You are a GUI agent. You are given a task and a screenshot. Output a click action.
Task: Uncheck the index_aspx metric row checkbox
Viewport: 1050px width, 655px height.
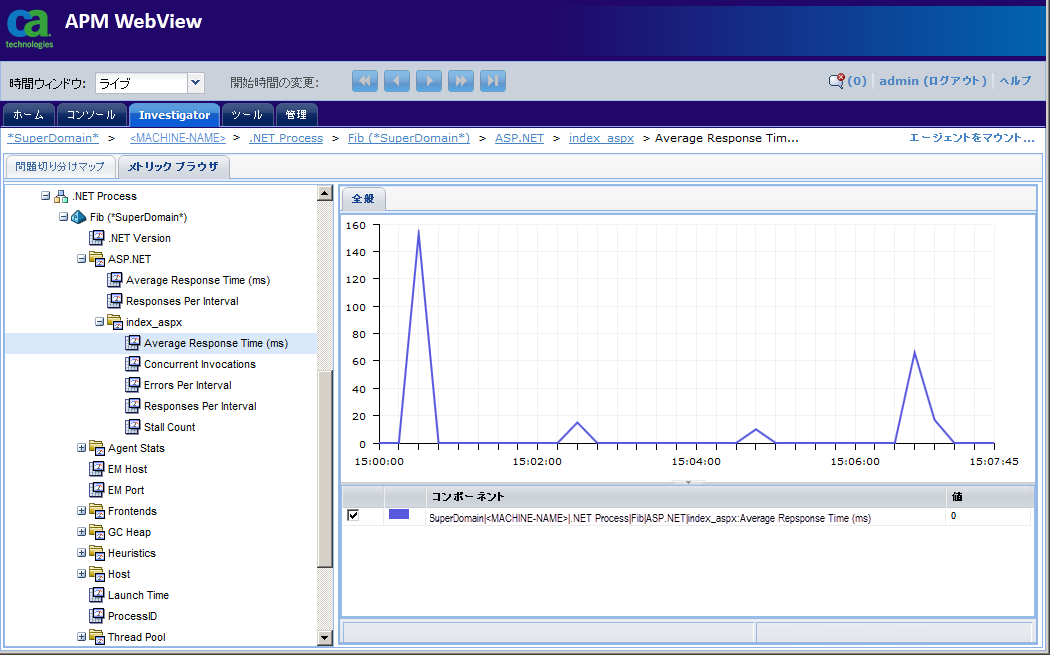coord(353,515)
